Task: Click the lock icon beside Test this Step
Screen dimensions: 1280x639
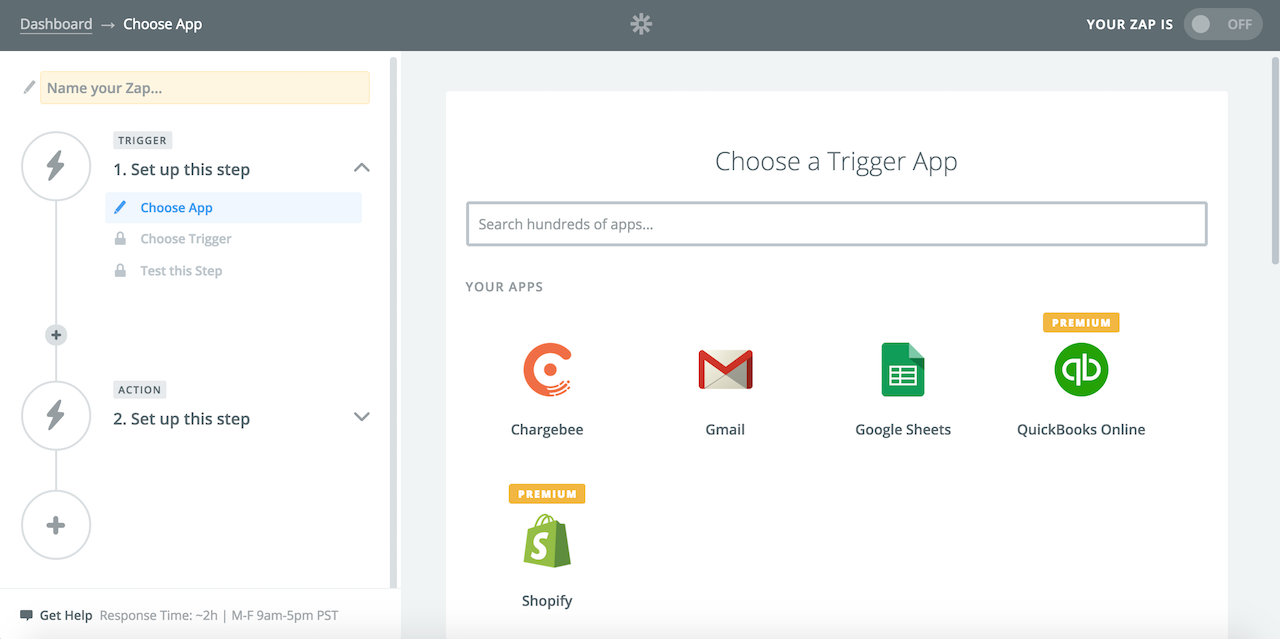Action: tap(120, 271)
